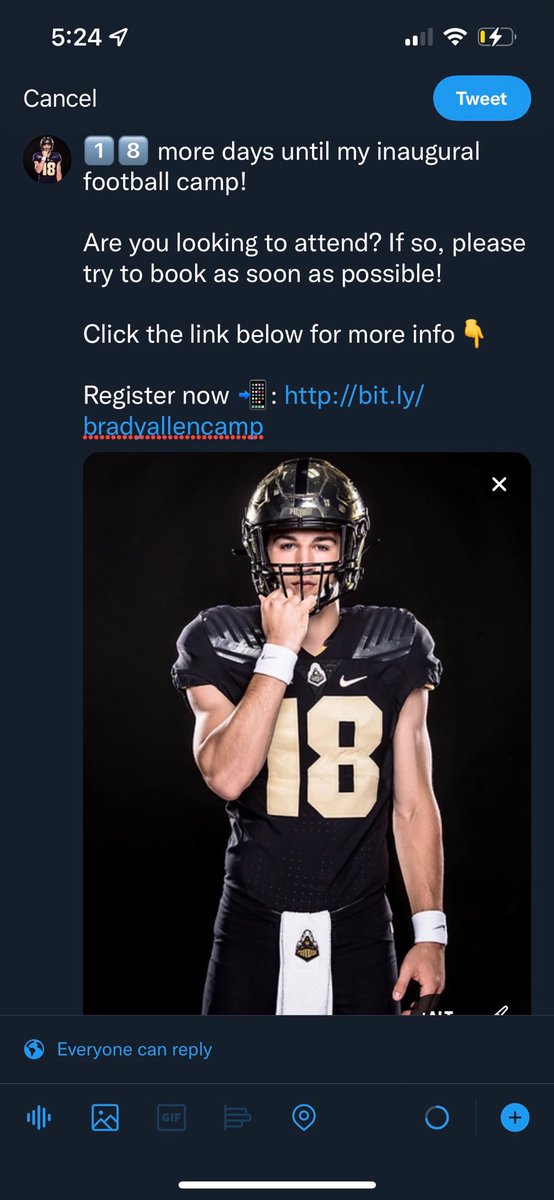Click the character count progress circle
Image resolution: width=554 pixels, height=1200 pixels.
click(x=437, y=1117)
